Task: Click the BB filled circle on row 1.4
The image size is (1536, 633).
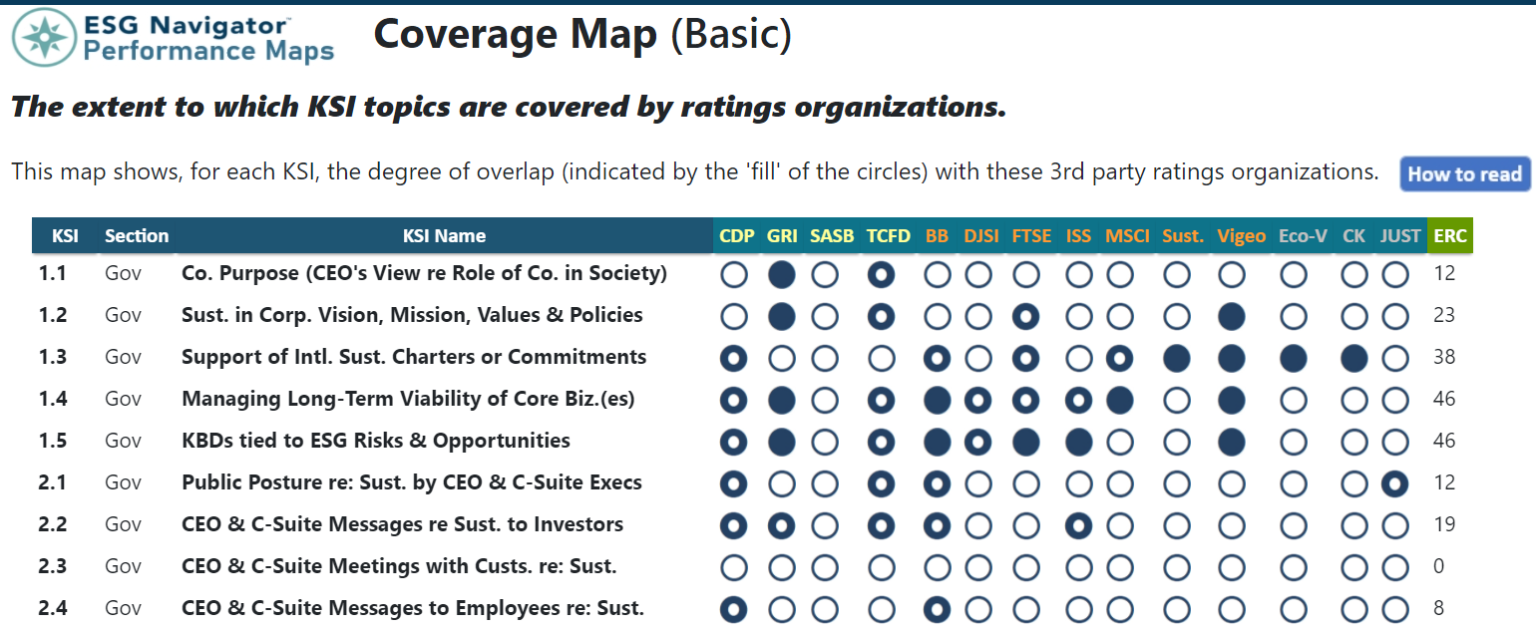Action: [937, 399]
